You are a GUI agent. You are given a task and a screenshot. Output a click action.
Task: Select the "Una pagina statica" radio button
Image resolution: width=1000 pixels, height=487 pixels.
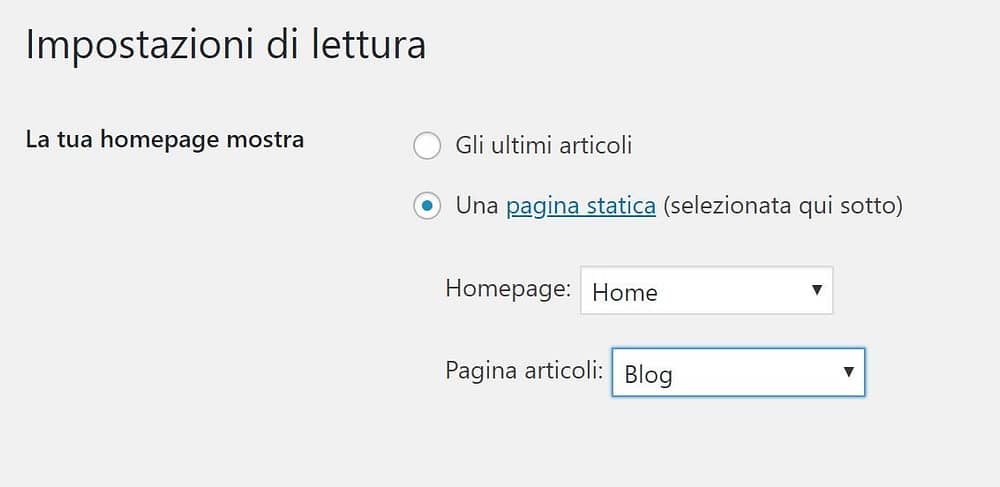(x=427, y=207)
